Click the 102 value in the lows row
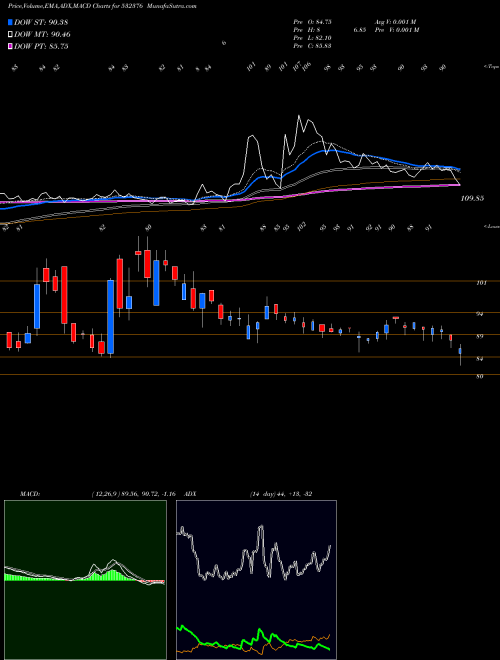The height and width of the screenshot is (660, 500). coord(301,227)
